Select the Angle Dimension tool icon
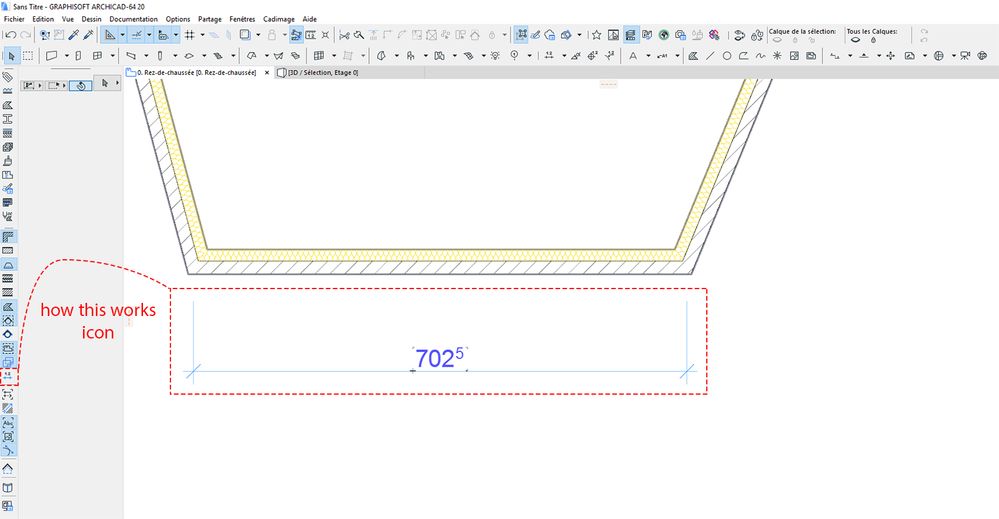This screenshot has height=519, width=999. pos(576,56)
